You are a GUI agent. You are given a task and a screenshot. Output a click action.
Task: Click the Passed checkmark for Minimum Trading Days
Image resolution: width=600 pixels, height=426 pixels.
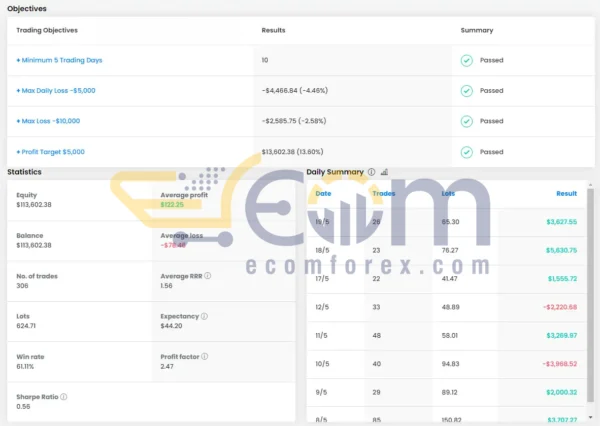click(466, 60)
